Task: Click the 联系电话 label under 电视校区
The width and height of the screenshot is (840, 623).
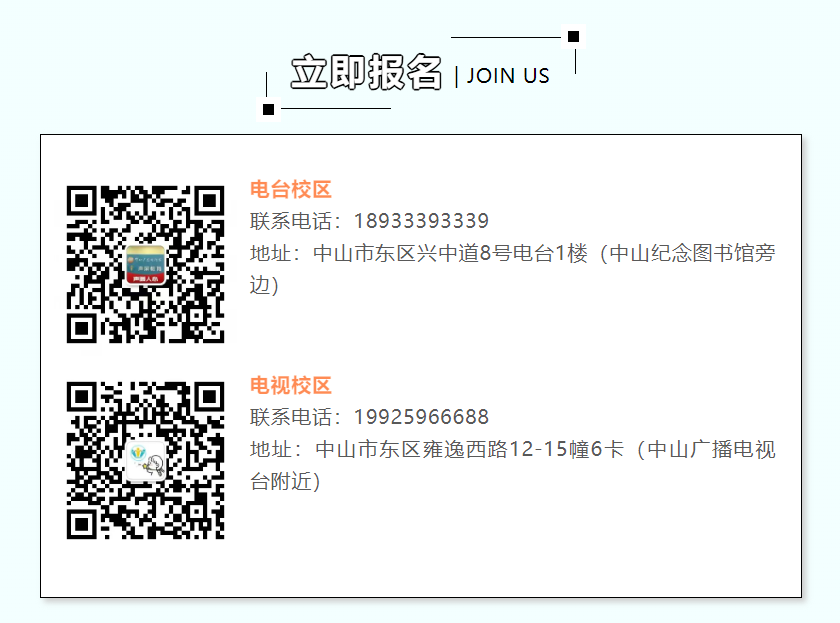Action: (291, 417)
